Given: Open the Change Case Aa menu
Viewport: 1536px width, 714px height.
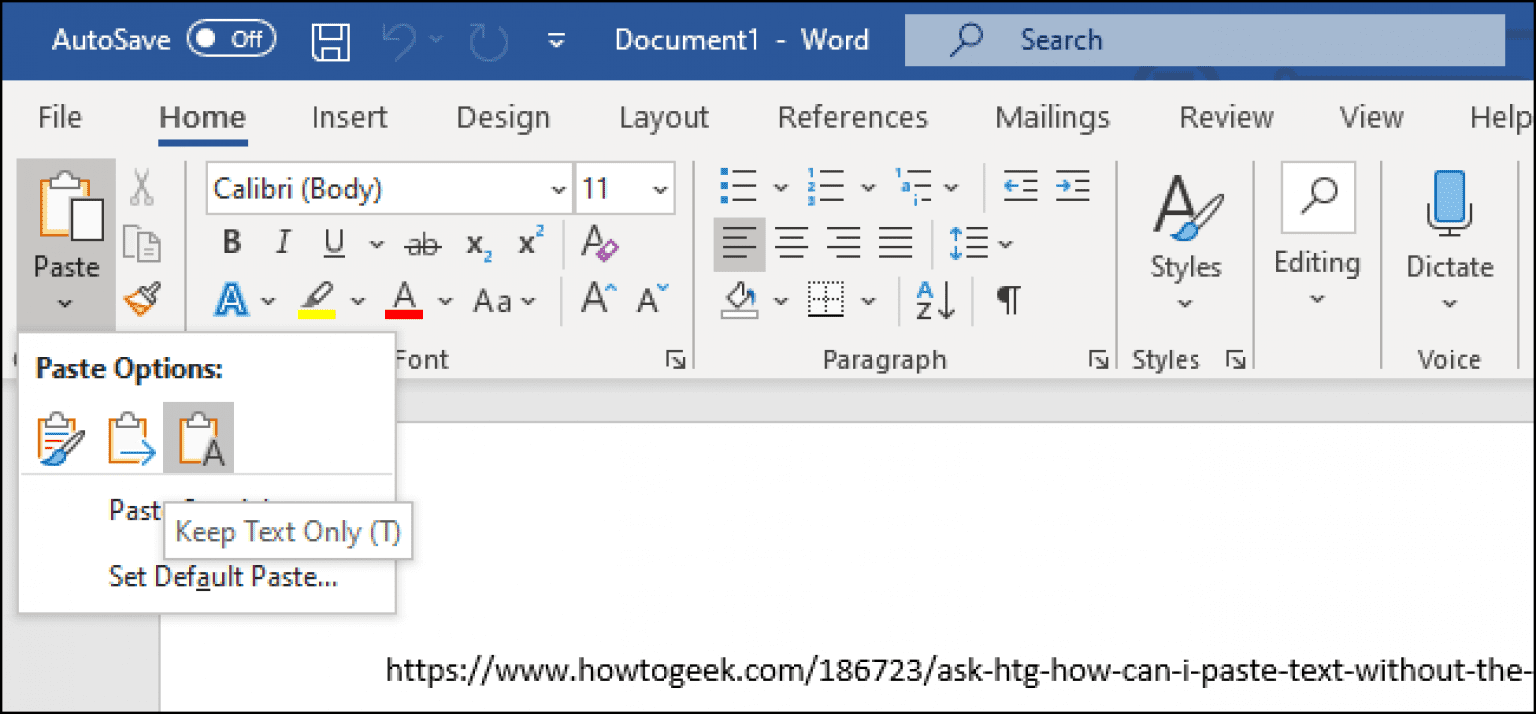Looking at the screenshot, I should (x=504, y=301).
